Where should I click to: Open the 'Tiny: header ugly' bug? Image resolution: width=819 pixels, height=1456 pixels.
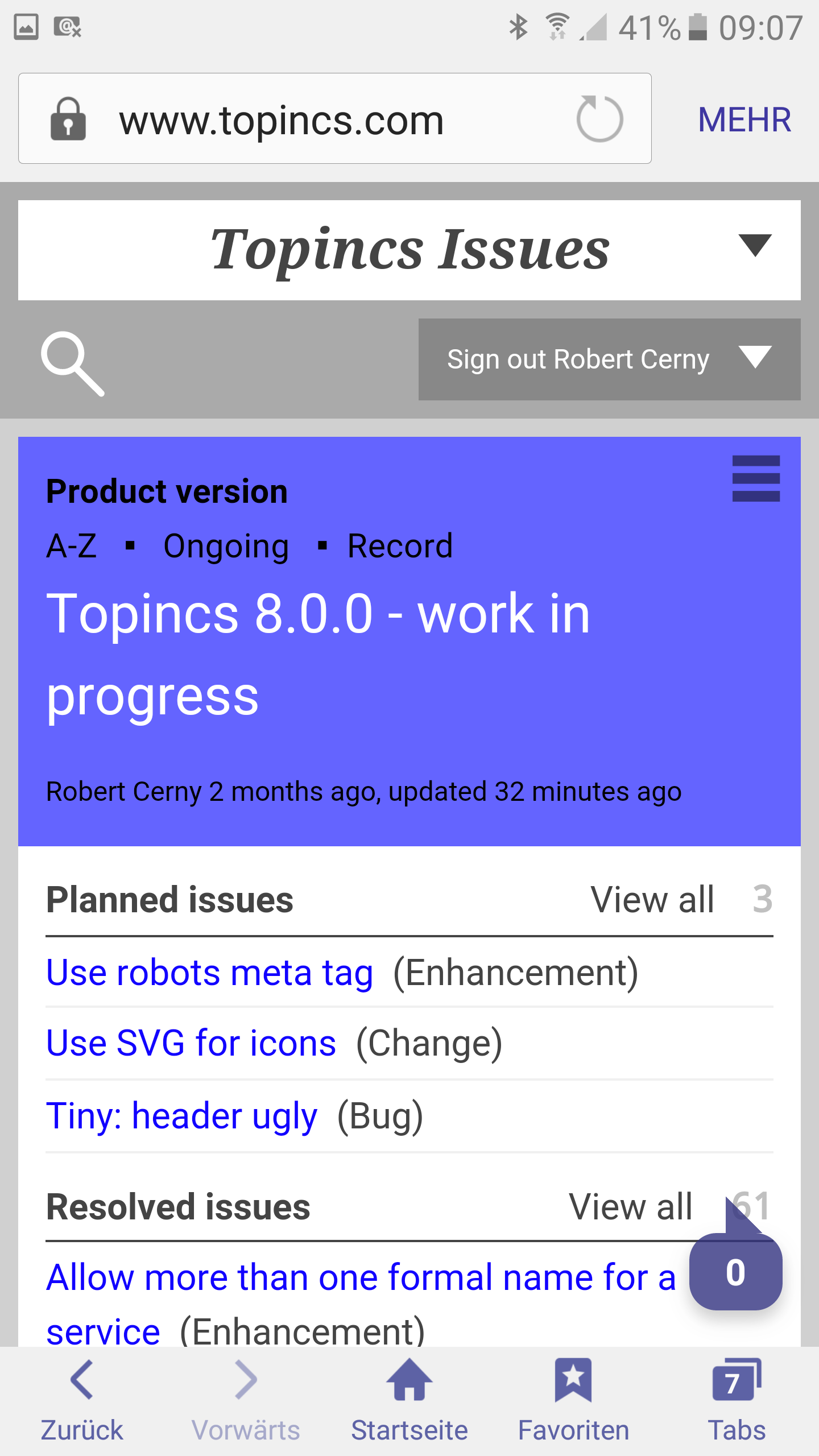click(181, 1116)
